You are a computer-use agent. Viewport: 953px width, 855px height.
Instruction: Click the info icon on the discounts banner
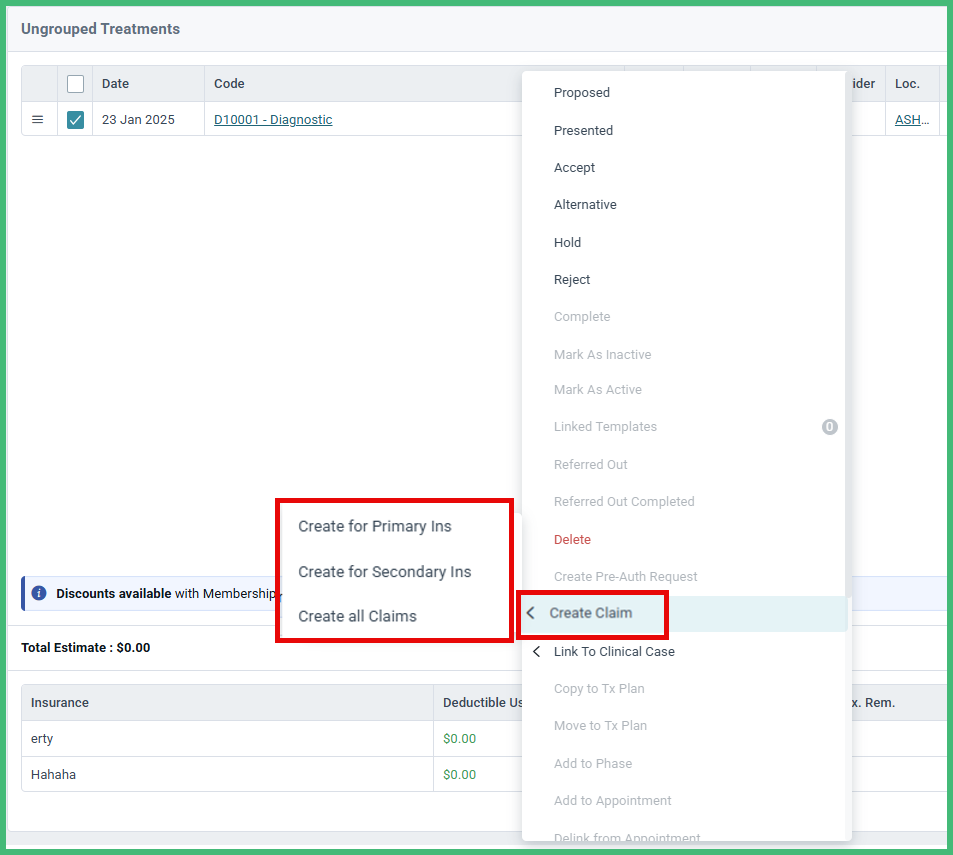[x=38, y=593]
